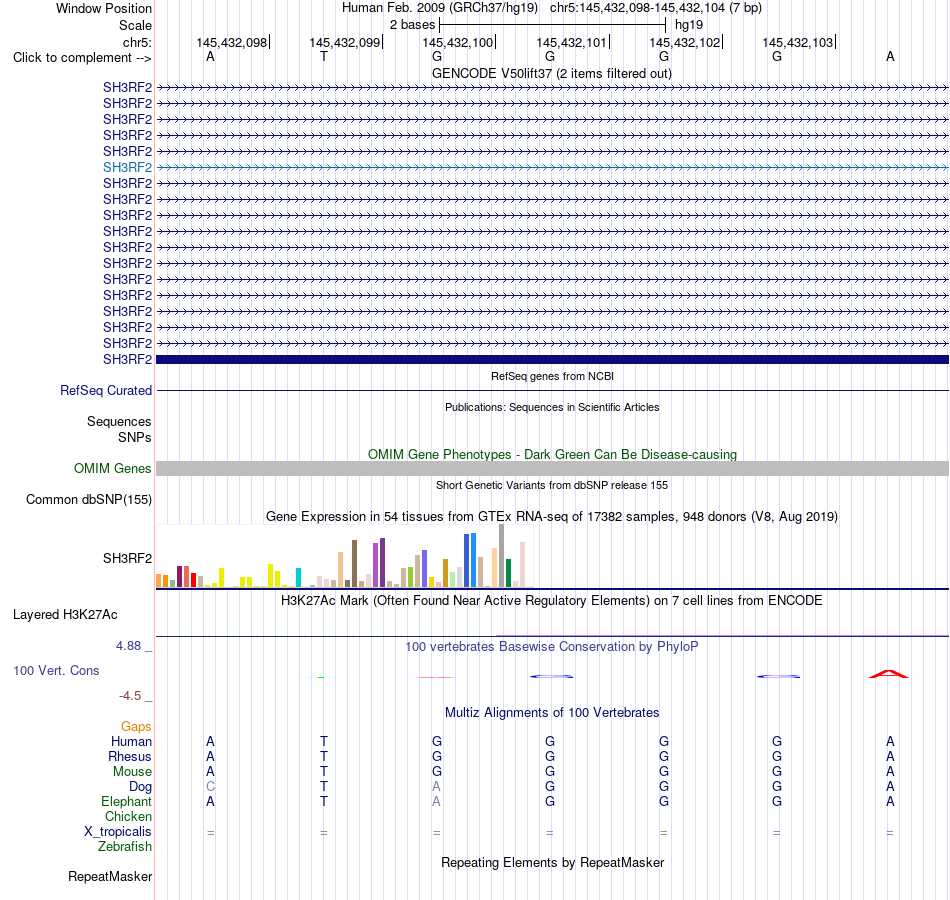Open 'Multiz Alignments of 100 Vertebrates' title
The width and height of the screenshot is (950, 900).
tap(552, 713)
